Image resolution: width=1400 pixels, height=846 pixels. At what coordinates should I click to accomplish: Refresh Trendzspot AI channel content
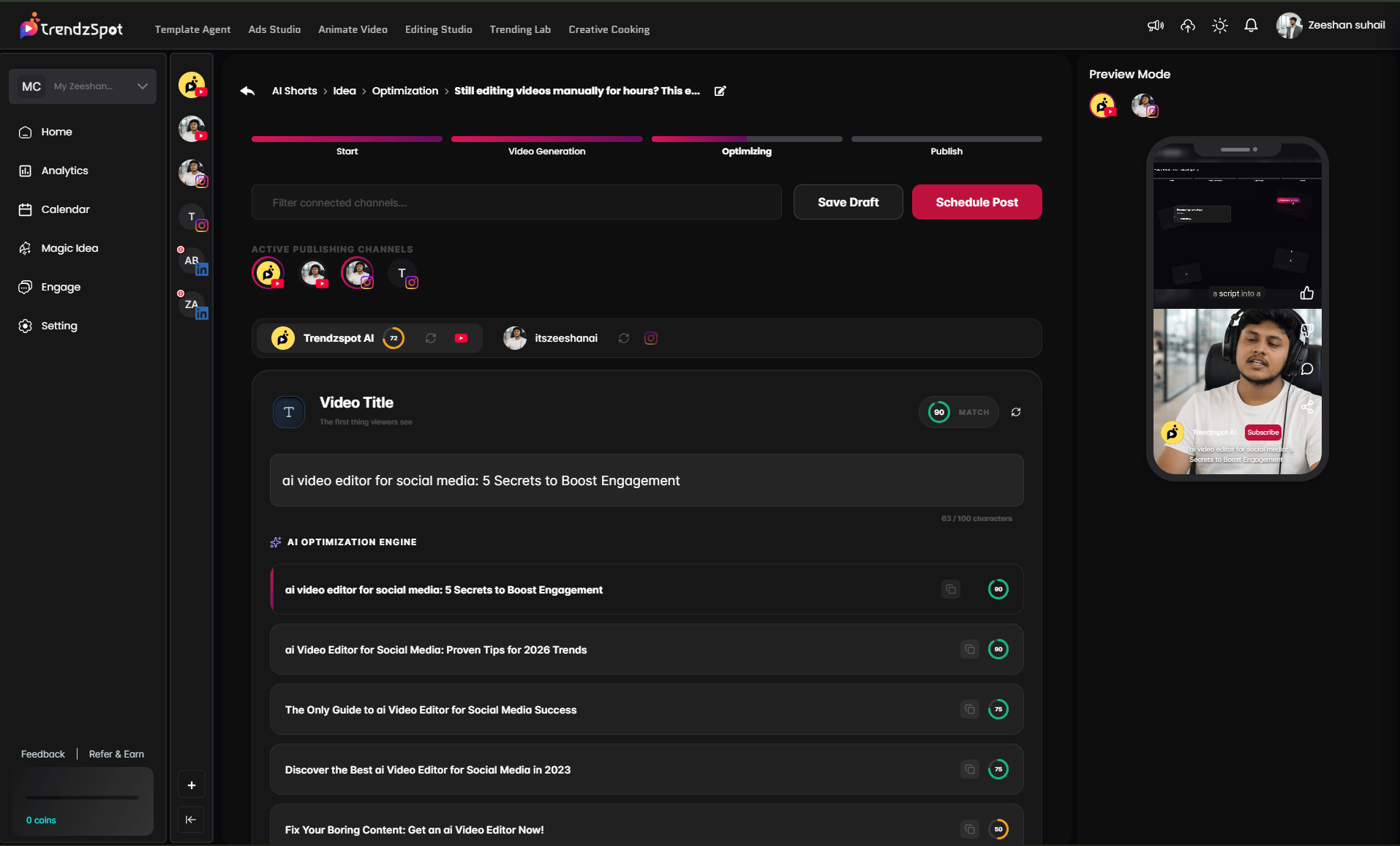tap(431, 338)
